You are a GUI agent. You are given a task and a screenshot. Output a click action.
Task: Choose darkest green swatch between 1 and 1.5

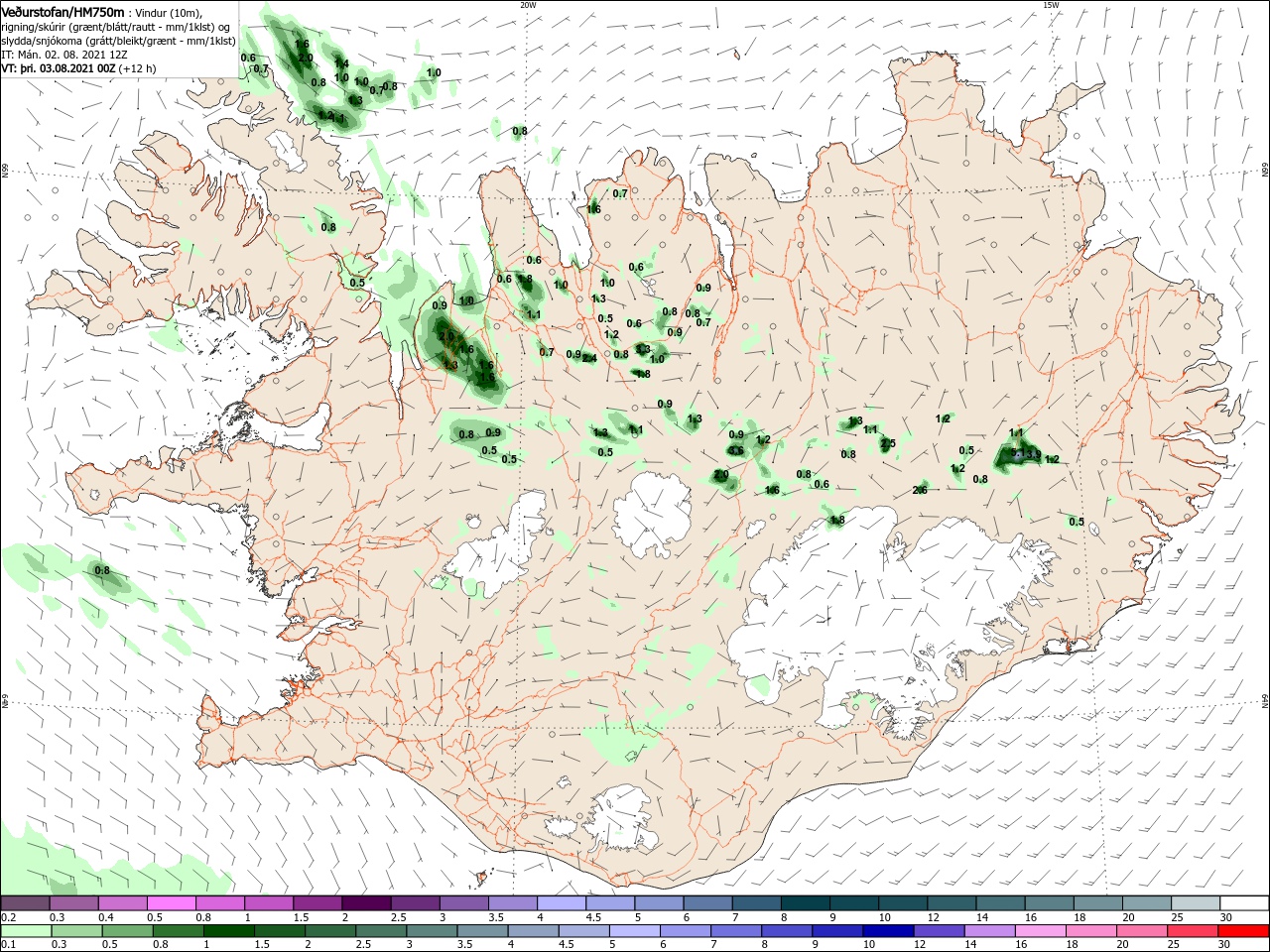tap(228, 931)
